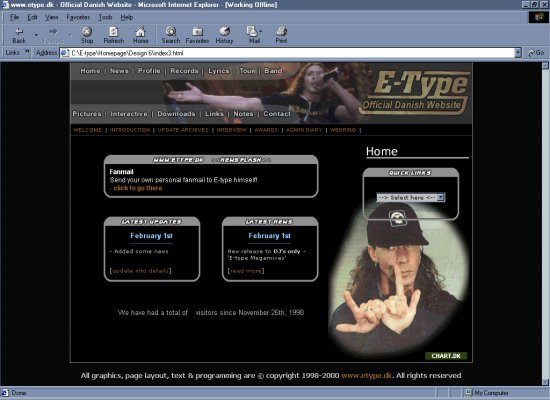Open the Quick Links 'Select here' dropdown

(x=411, y=198)
